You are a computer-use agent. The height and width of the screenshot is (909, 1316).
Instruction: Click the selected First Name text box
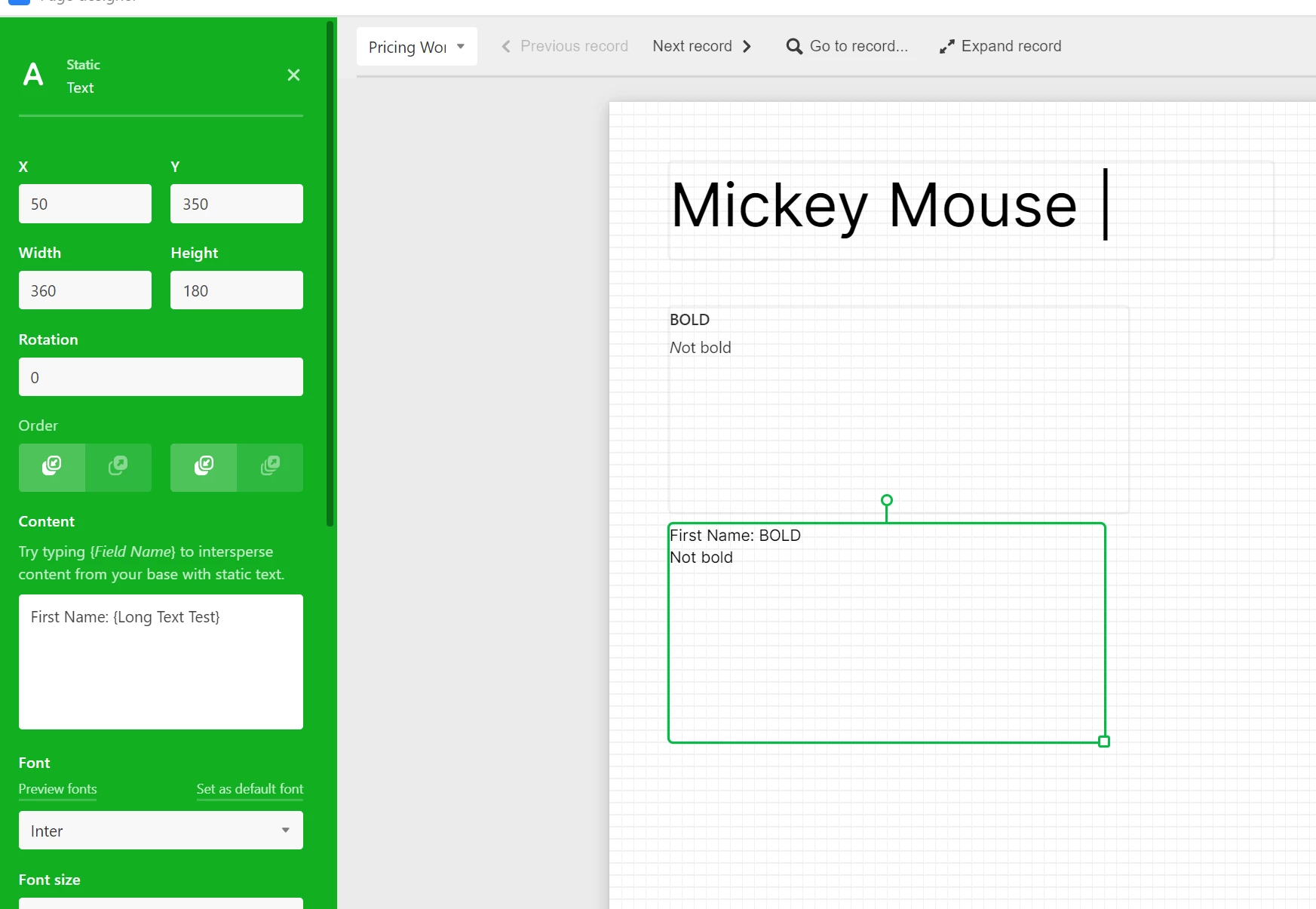(x=887, y=633)
